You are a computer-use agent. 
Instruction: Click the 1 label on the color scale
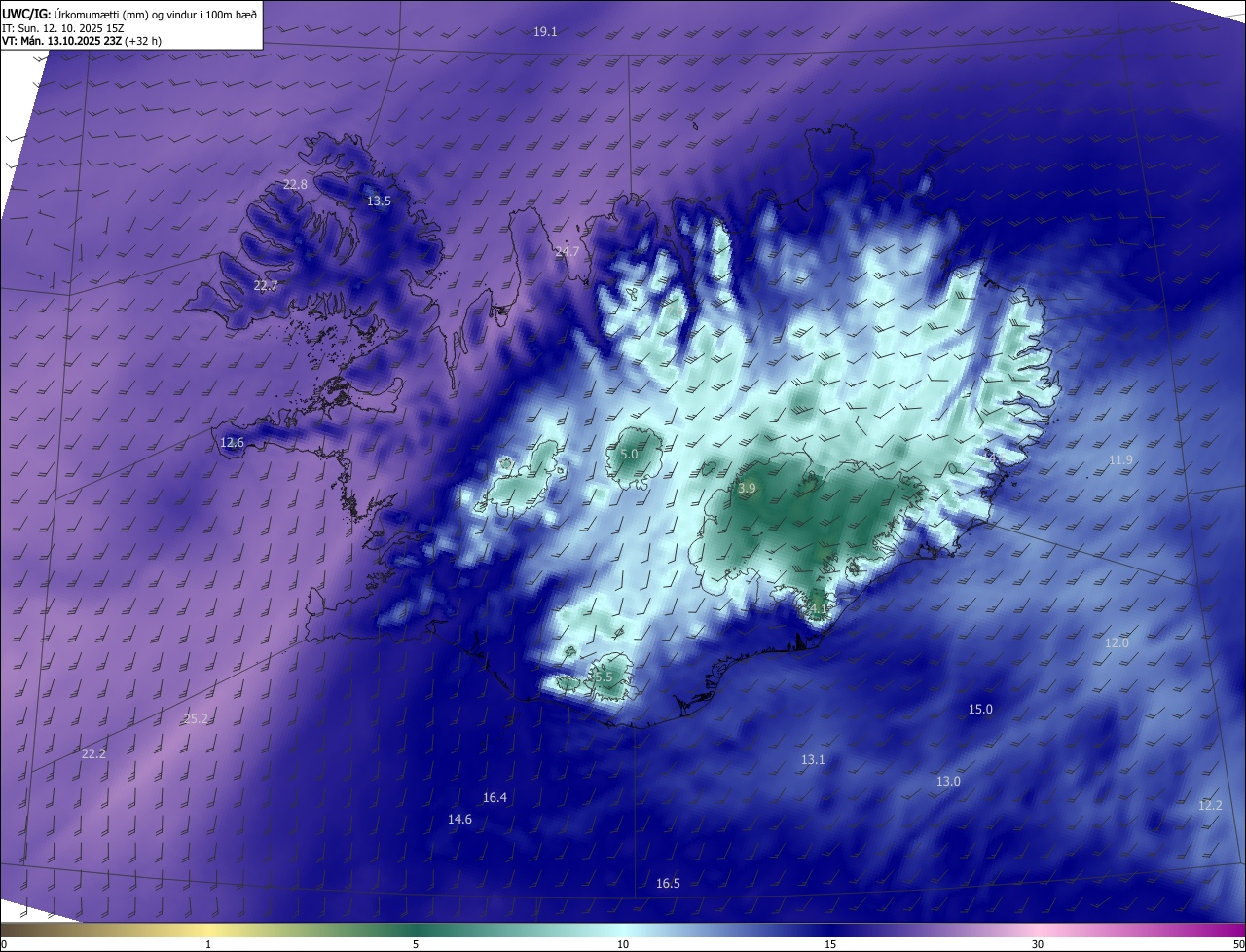[208, 944]
